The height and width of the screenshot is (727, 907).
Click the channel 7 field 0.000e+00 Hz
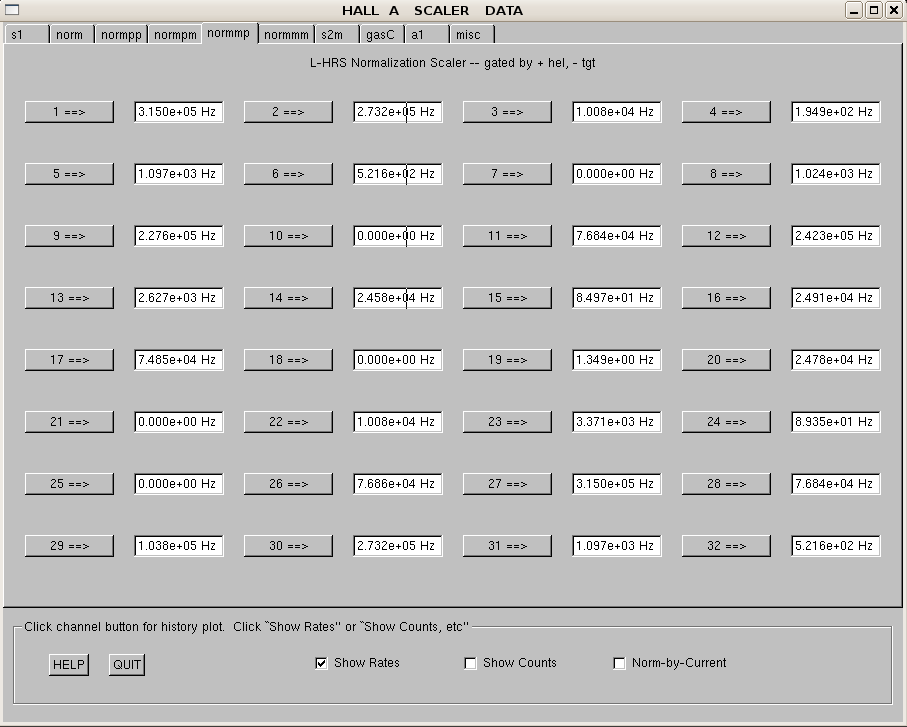pos(617,174)
